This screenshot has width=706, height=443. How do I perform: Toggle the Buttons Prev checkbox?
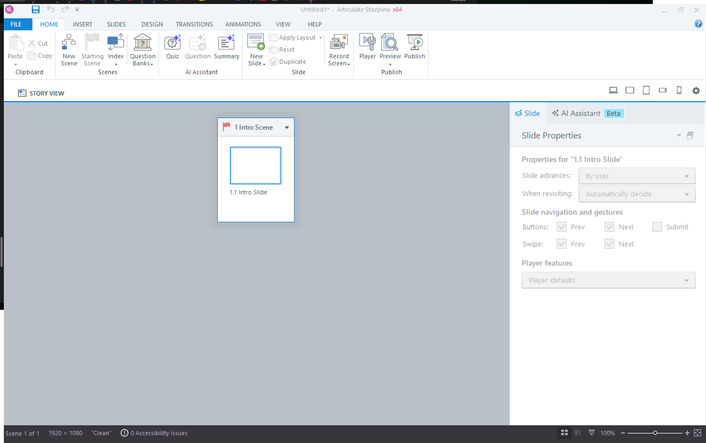(562, 227)
